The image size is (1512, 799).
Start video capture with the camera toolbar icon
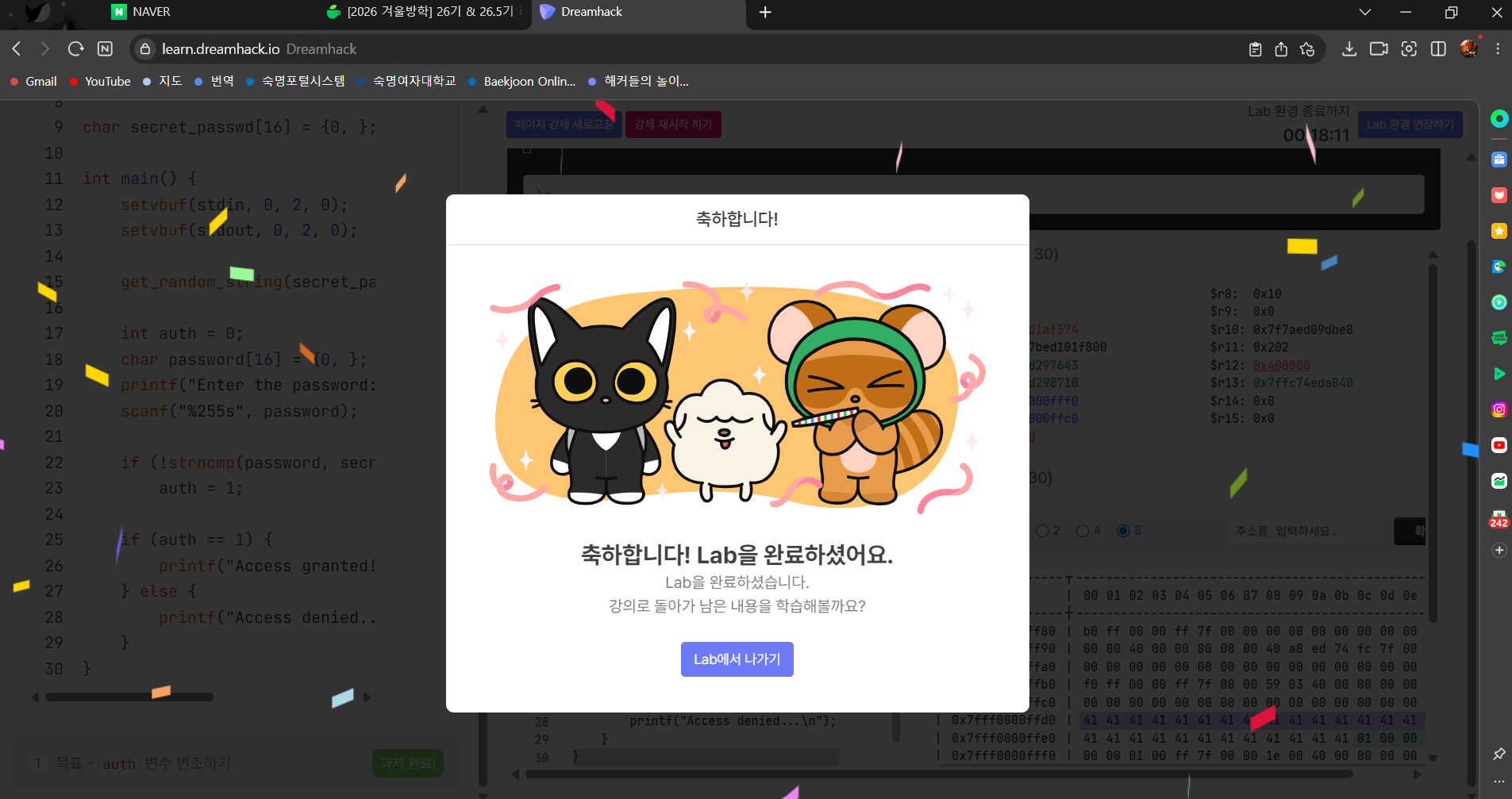(1379, 48)
